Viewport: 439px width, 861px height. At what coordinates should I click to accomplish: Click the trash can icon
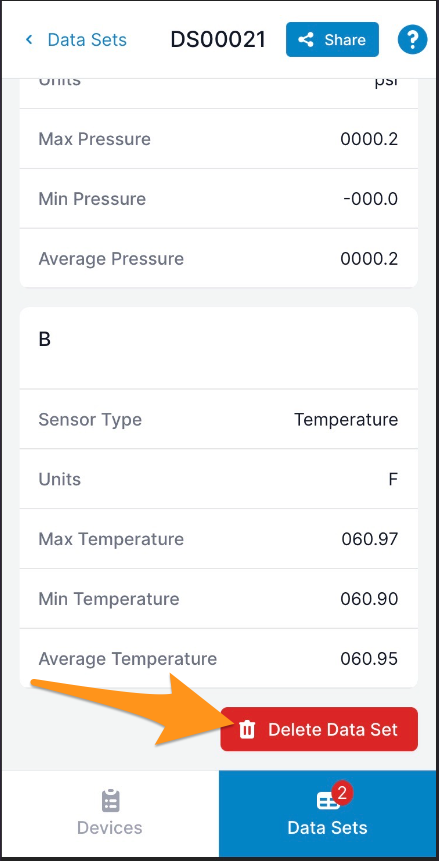247,729
